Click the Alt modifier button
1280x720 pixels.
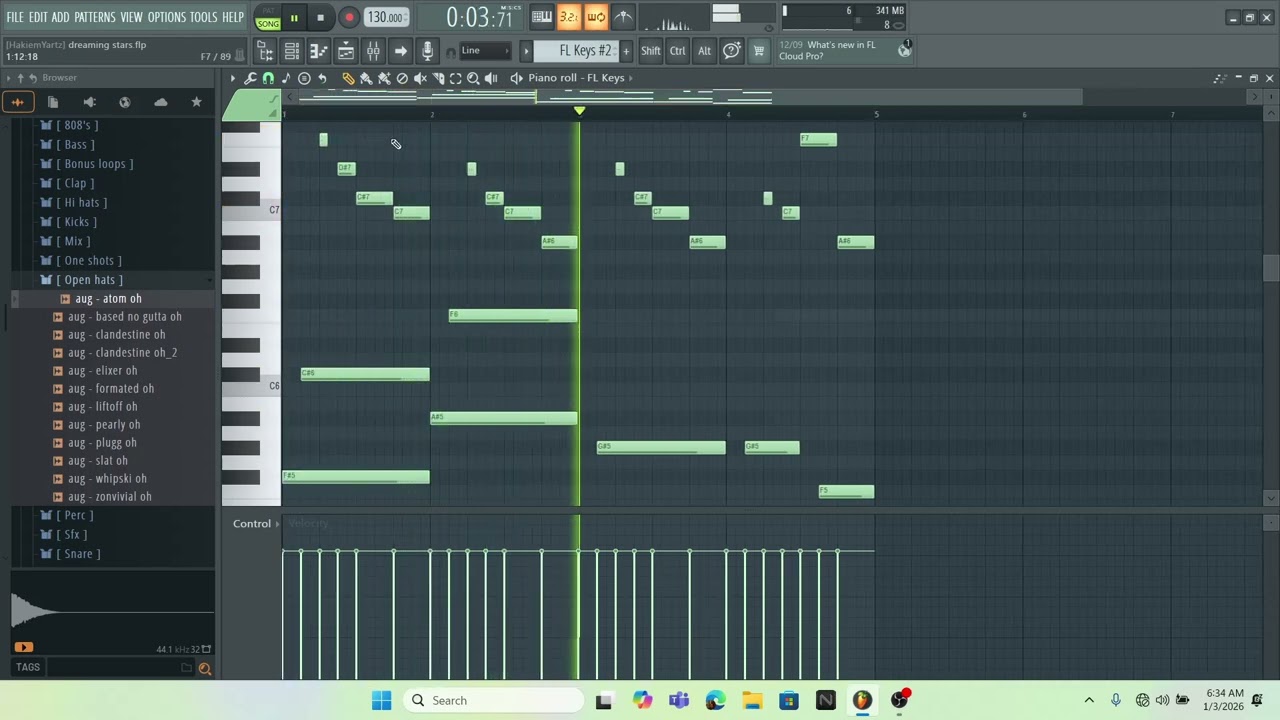click(x=704, y=51)
